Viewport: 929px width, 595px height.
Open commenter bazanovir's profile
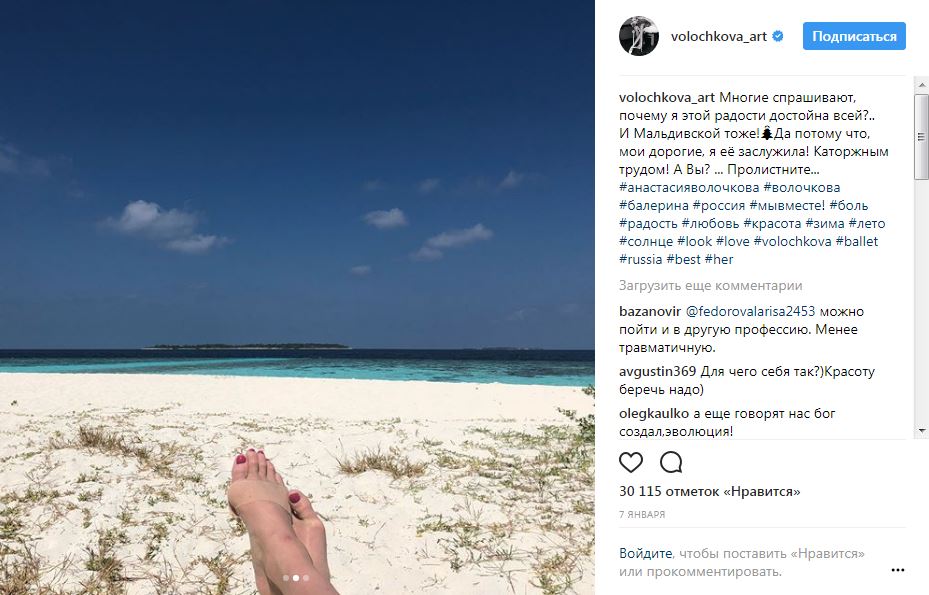click(650, 311)
